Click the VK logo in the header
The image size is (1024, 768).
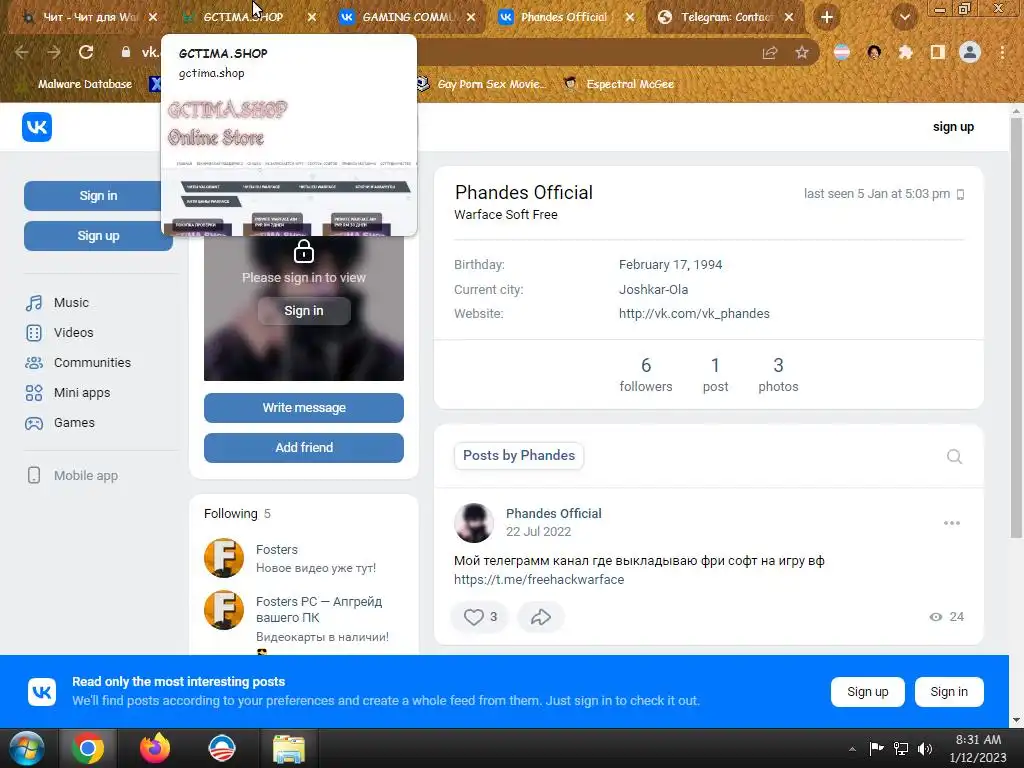(x=37, y=127)
